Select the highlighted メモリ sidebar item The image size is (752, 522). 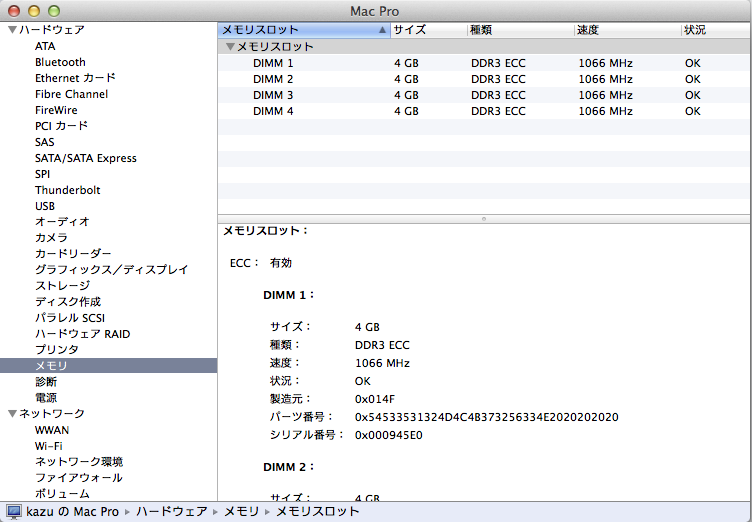108,366
